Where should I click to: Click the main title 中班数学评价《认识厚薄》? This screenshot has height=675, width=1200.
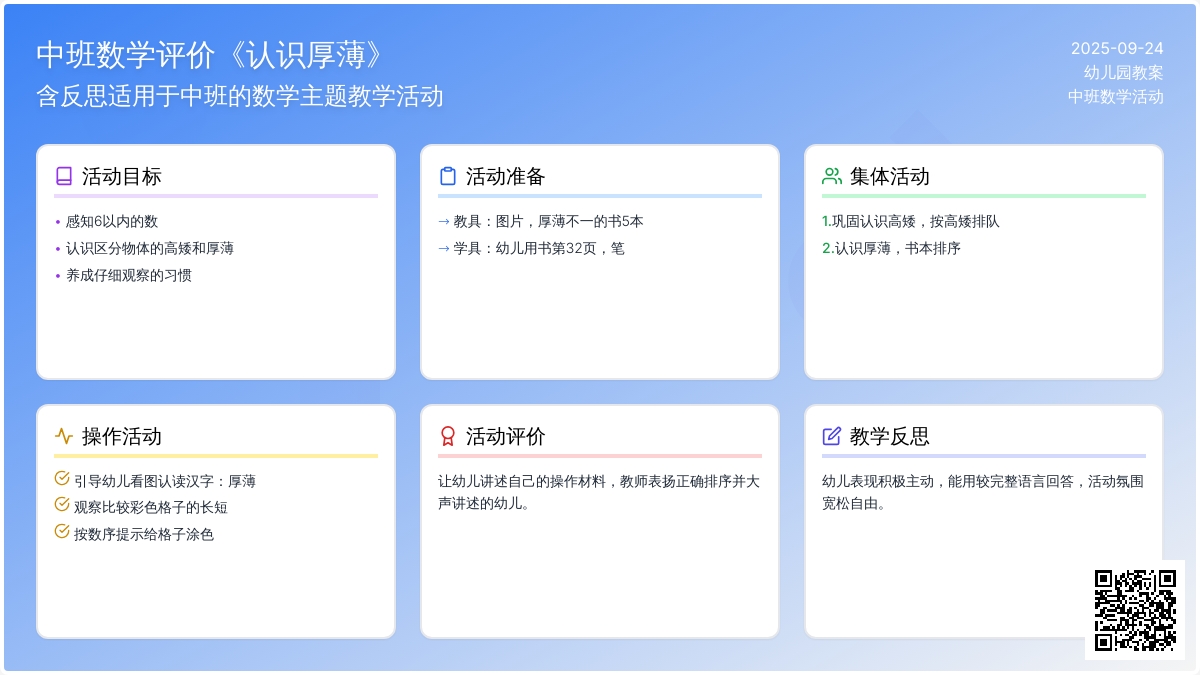[211, 55]
